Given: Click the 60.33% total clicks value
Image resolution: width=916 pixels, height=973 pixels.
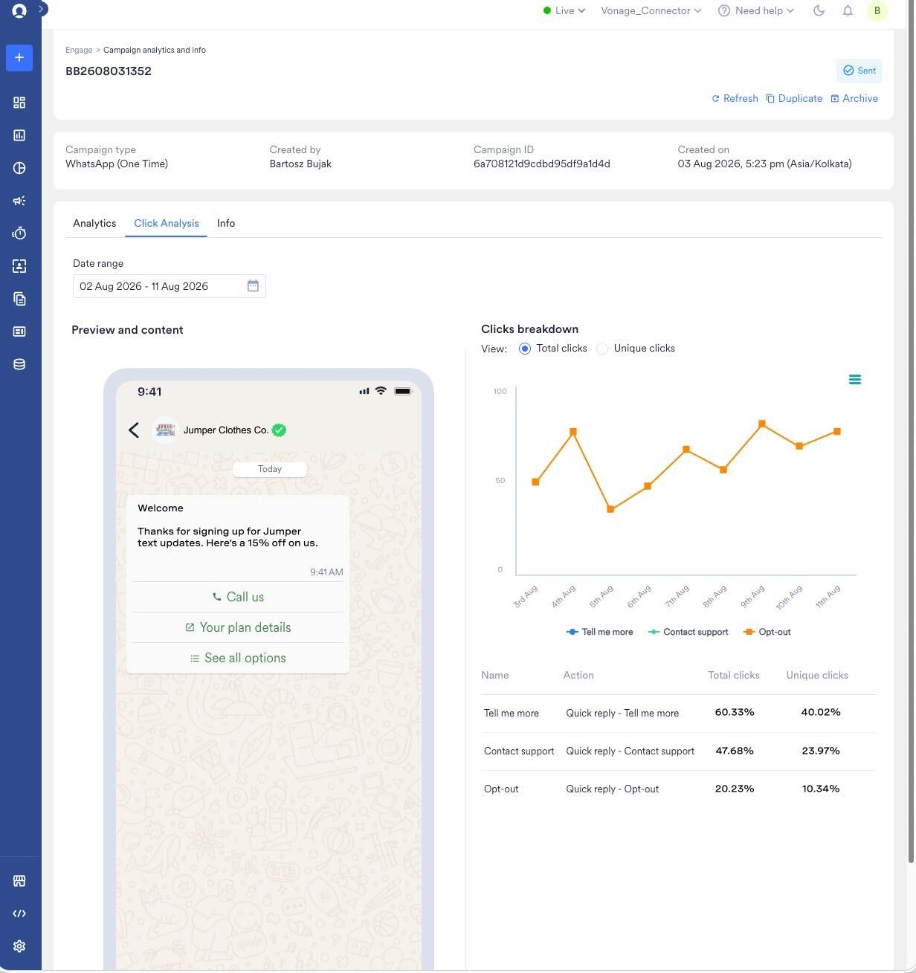Looking at the screenshot, I should (x=734, y=712).
